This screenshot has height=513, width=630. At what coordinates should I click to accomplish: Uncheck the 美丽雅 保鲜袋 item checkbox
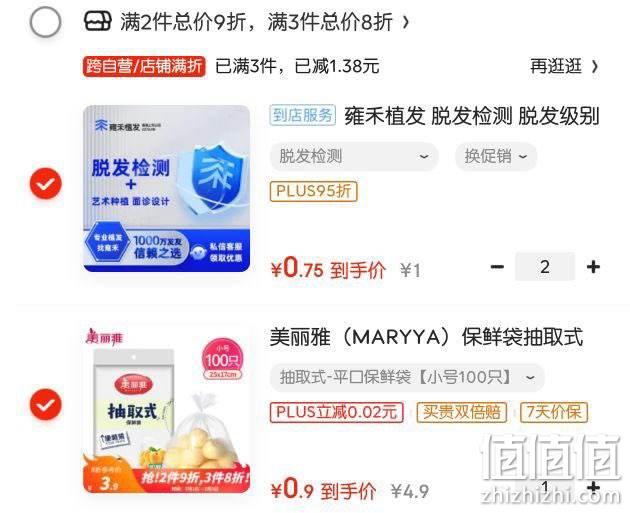click(46, 405)
